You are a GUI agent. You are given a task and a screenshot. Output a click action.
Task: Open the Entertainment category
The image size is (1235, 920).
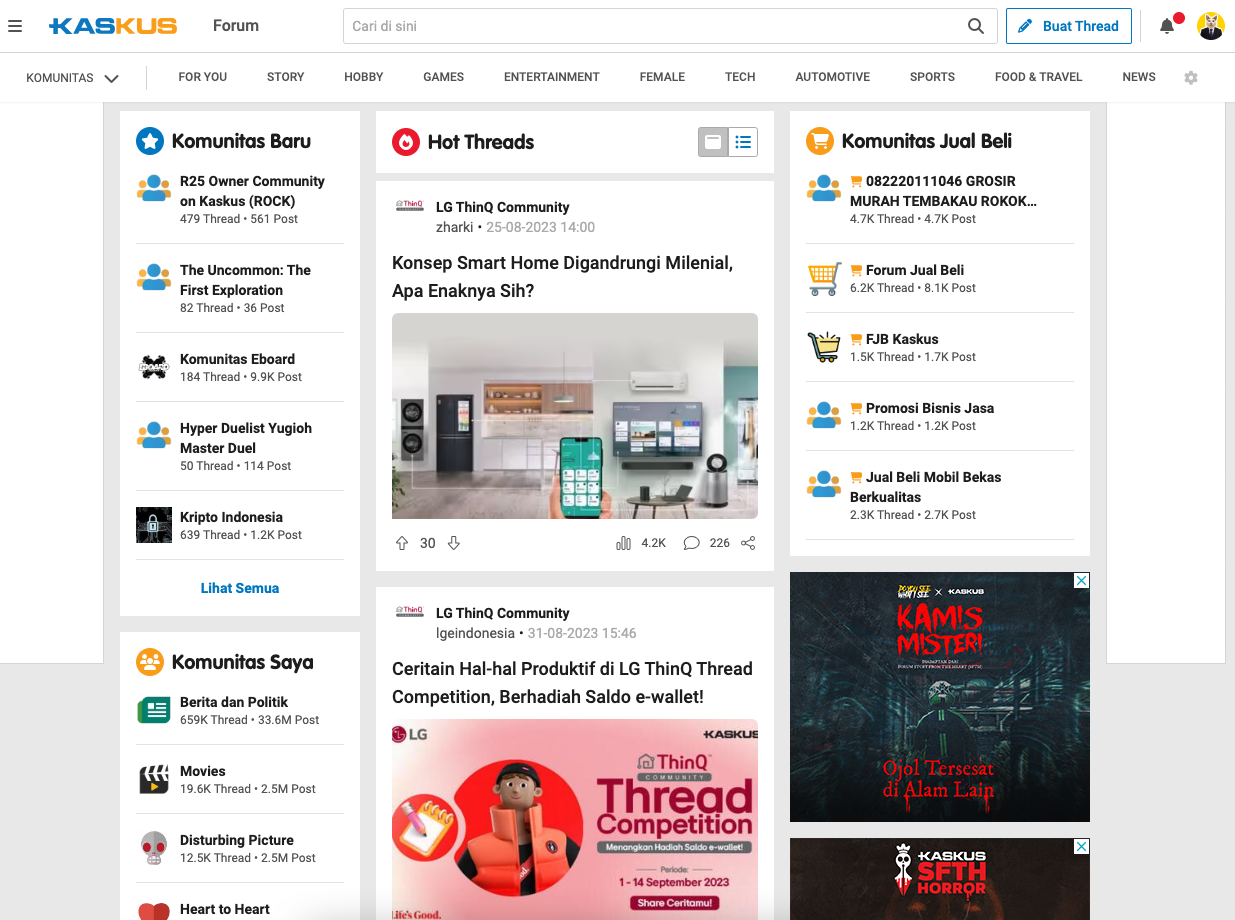(x=552, y=77)
